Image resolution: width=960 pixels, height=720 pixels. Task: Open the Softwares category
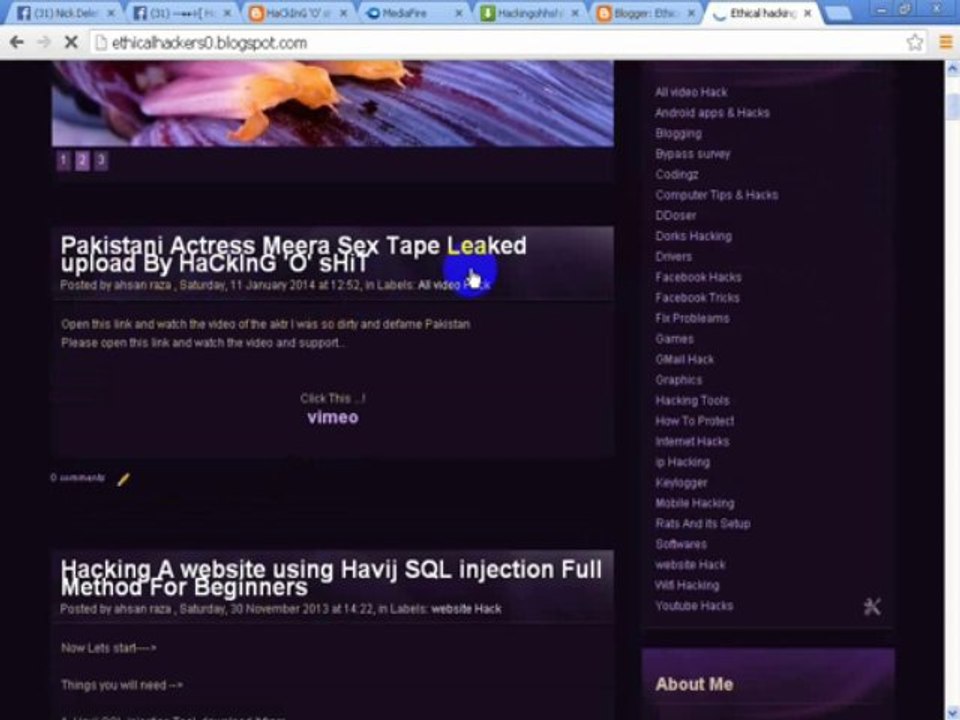pos(681,544)
